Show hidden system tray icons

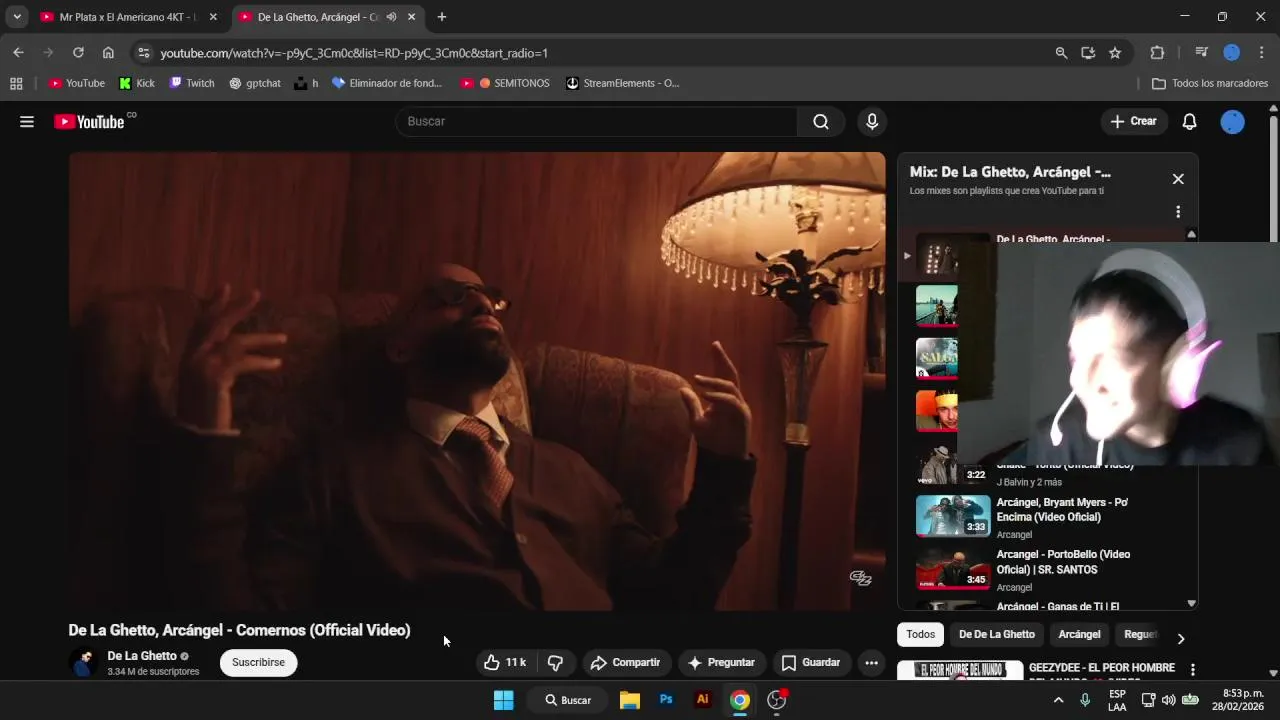(x=1058, y=700)
